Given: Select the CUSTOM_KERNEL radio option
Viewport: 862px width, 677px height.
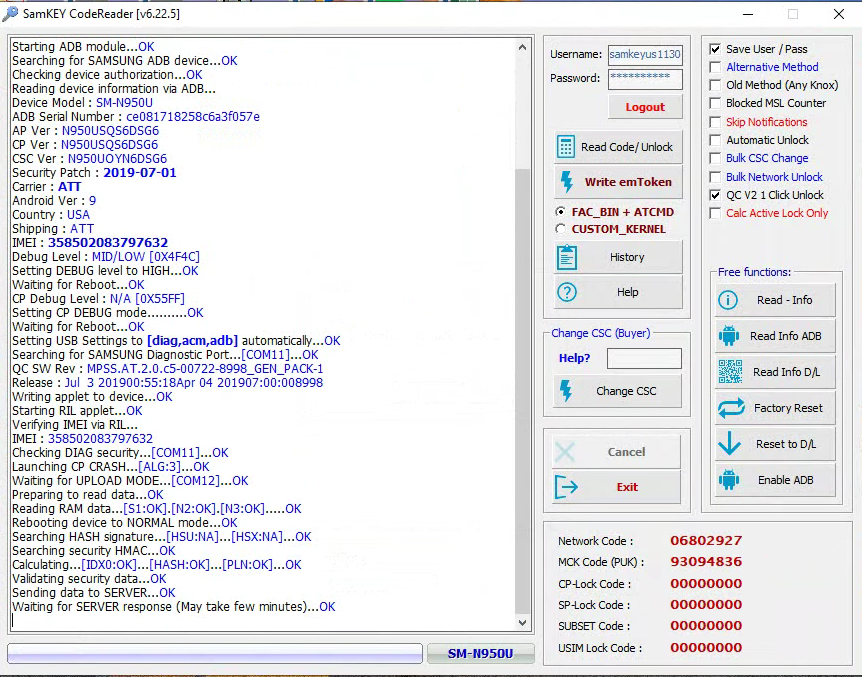Looking at the screenshot, I should (561, 229).
